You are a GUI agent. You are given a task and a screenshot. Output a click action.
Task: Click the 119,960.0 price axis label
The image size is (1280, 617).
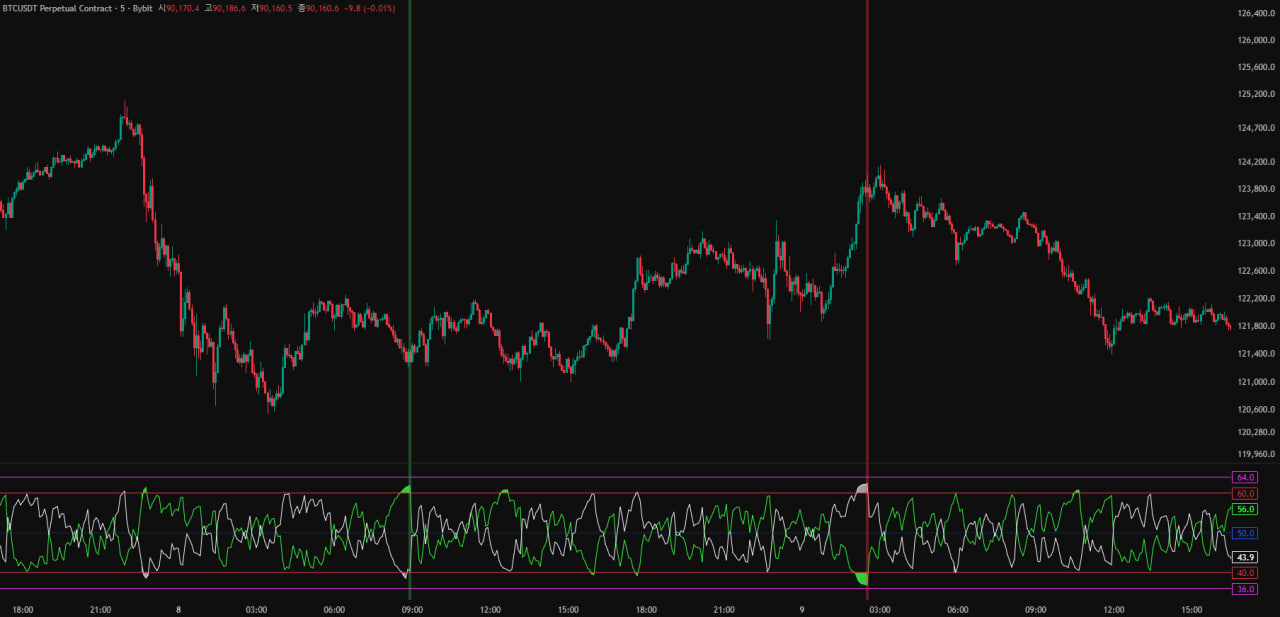tap(1254, 453)
